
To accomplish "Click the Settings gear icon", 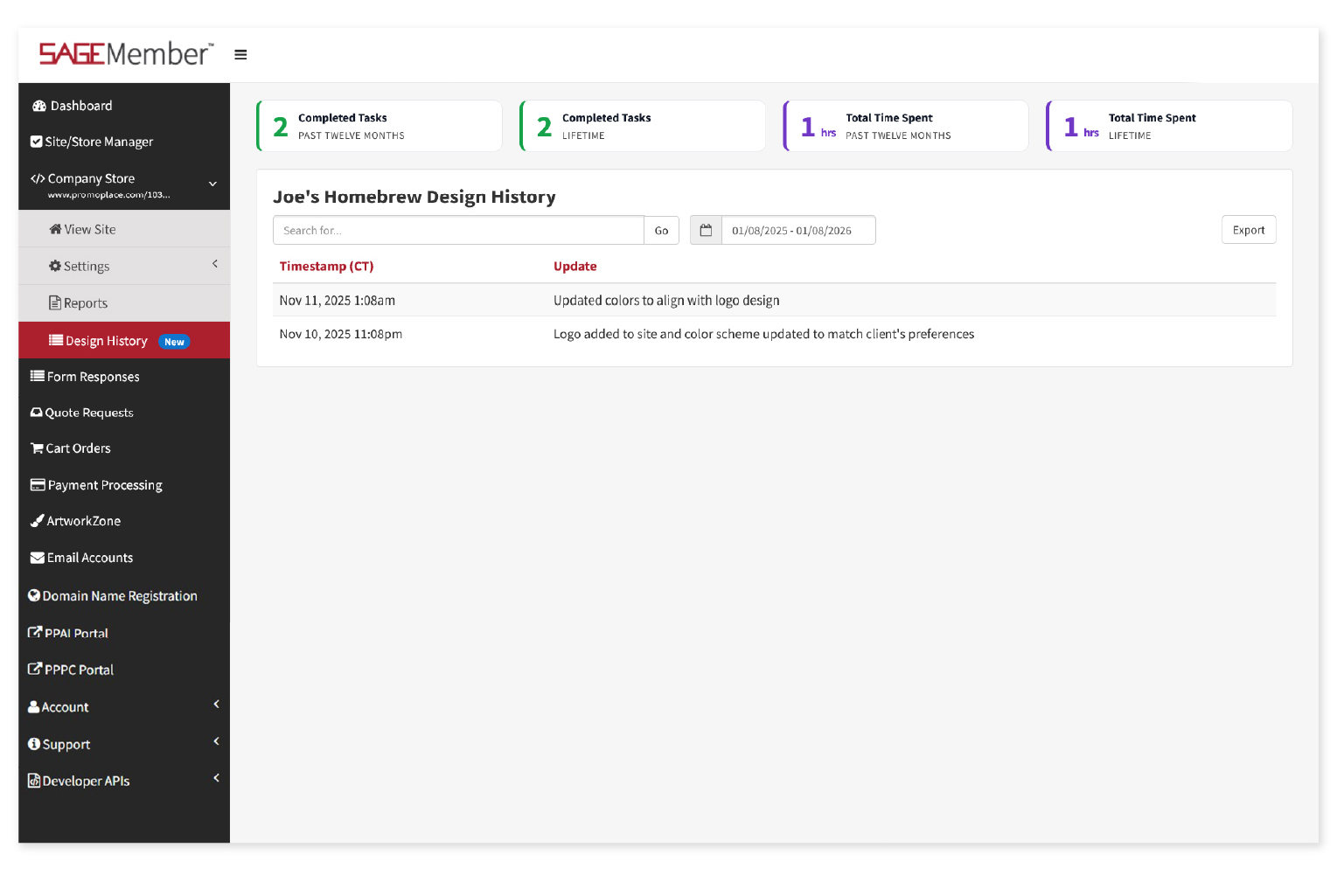I will coord(55,266).
